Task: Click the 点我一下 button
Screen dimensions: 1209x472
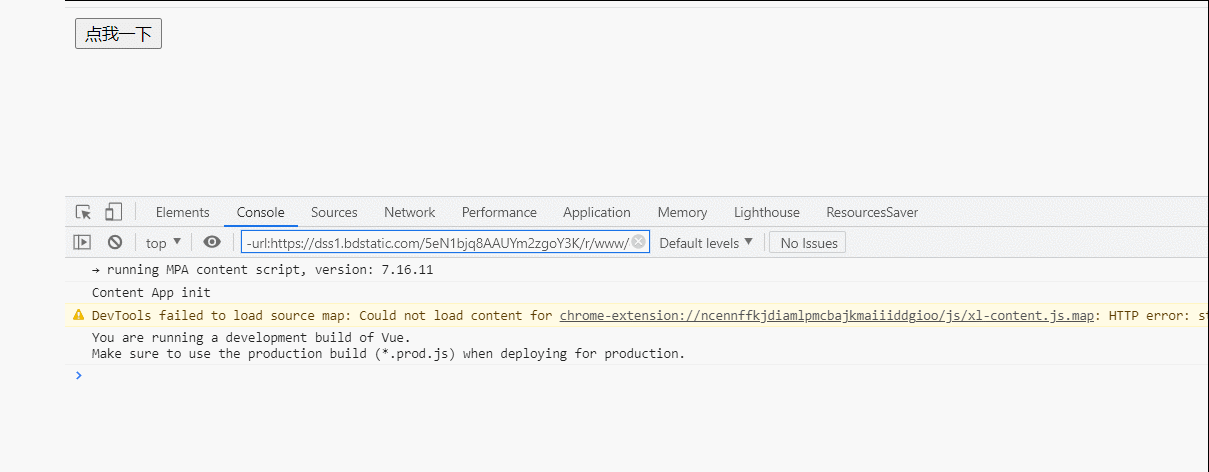Action: (x=118, y=34)
